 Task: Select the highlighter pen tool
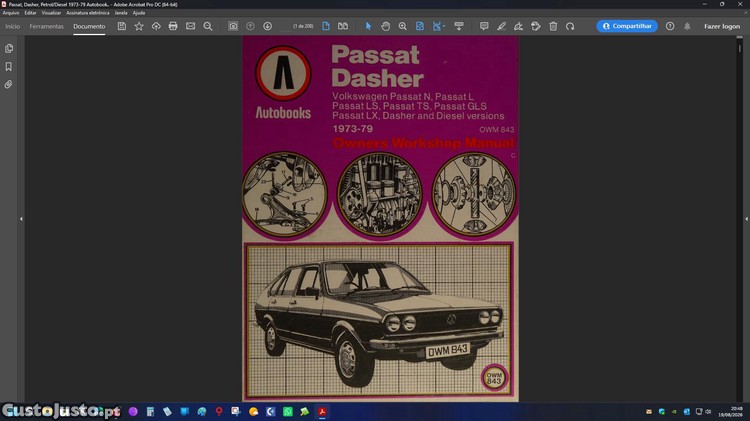[x=501, y=26]
